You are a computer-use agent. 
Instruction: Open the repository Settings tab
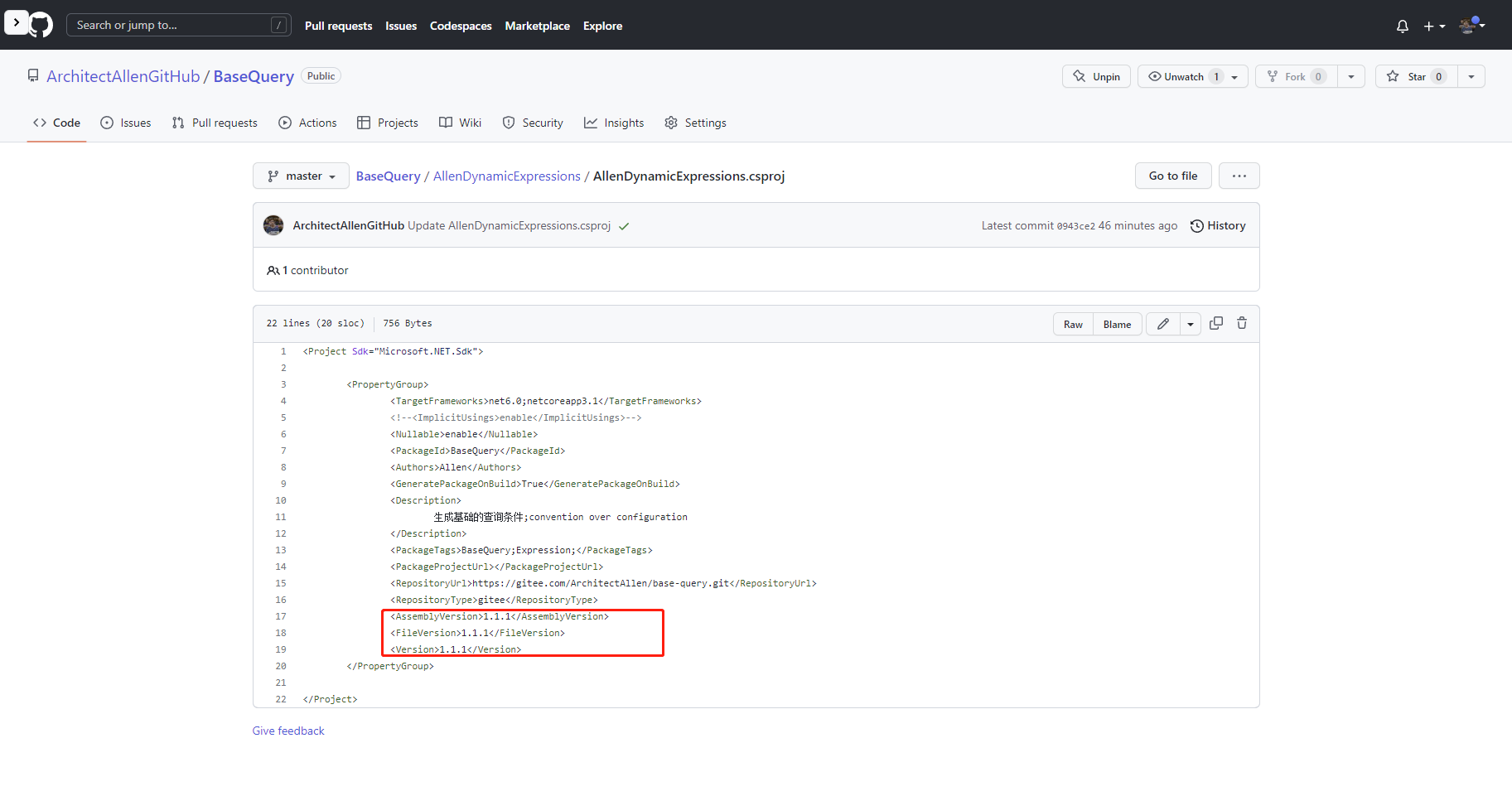(695, 123)
